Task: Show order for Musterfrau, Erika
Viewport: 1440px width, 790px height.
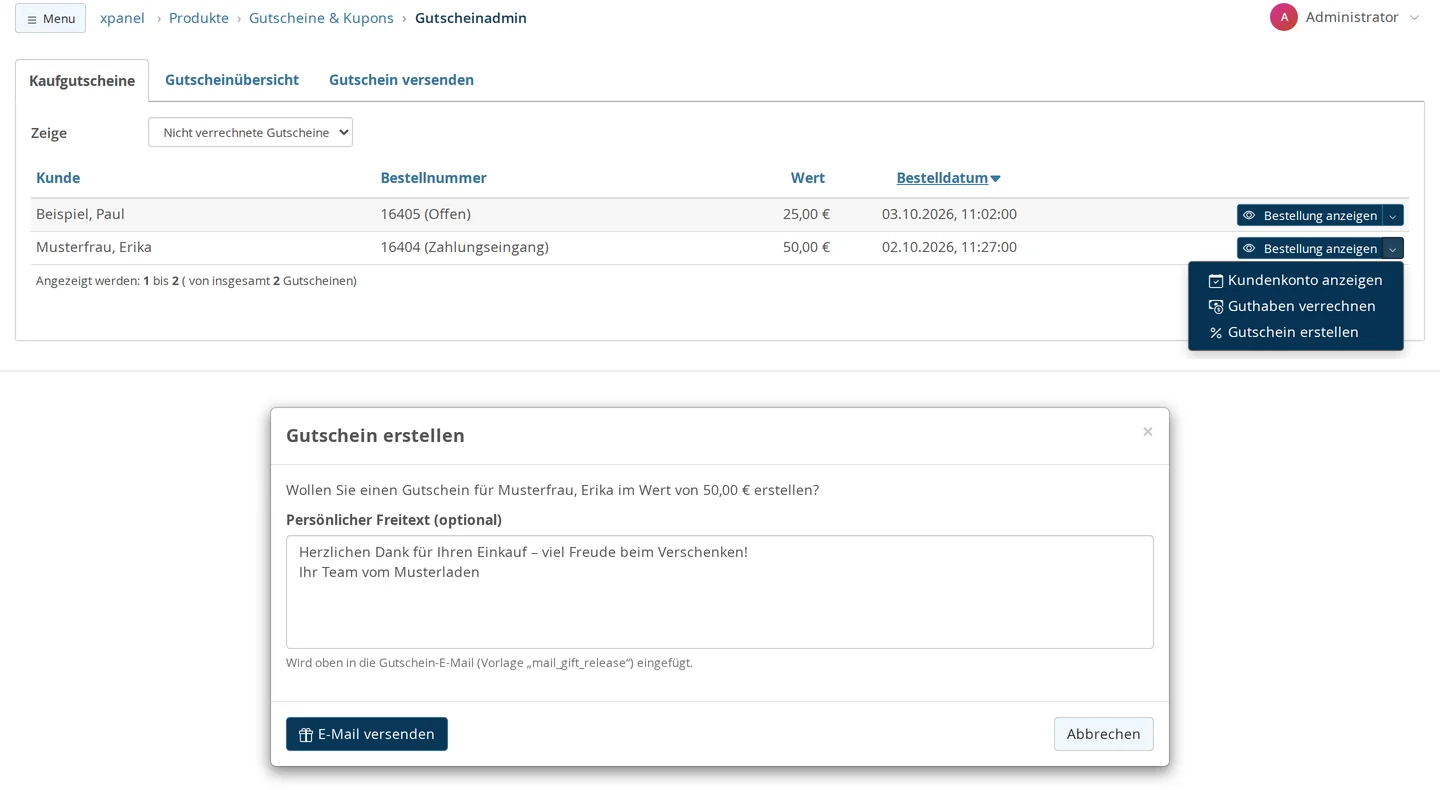Action: pyautogui.click(x=1310, y=248)
